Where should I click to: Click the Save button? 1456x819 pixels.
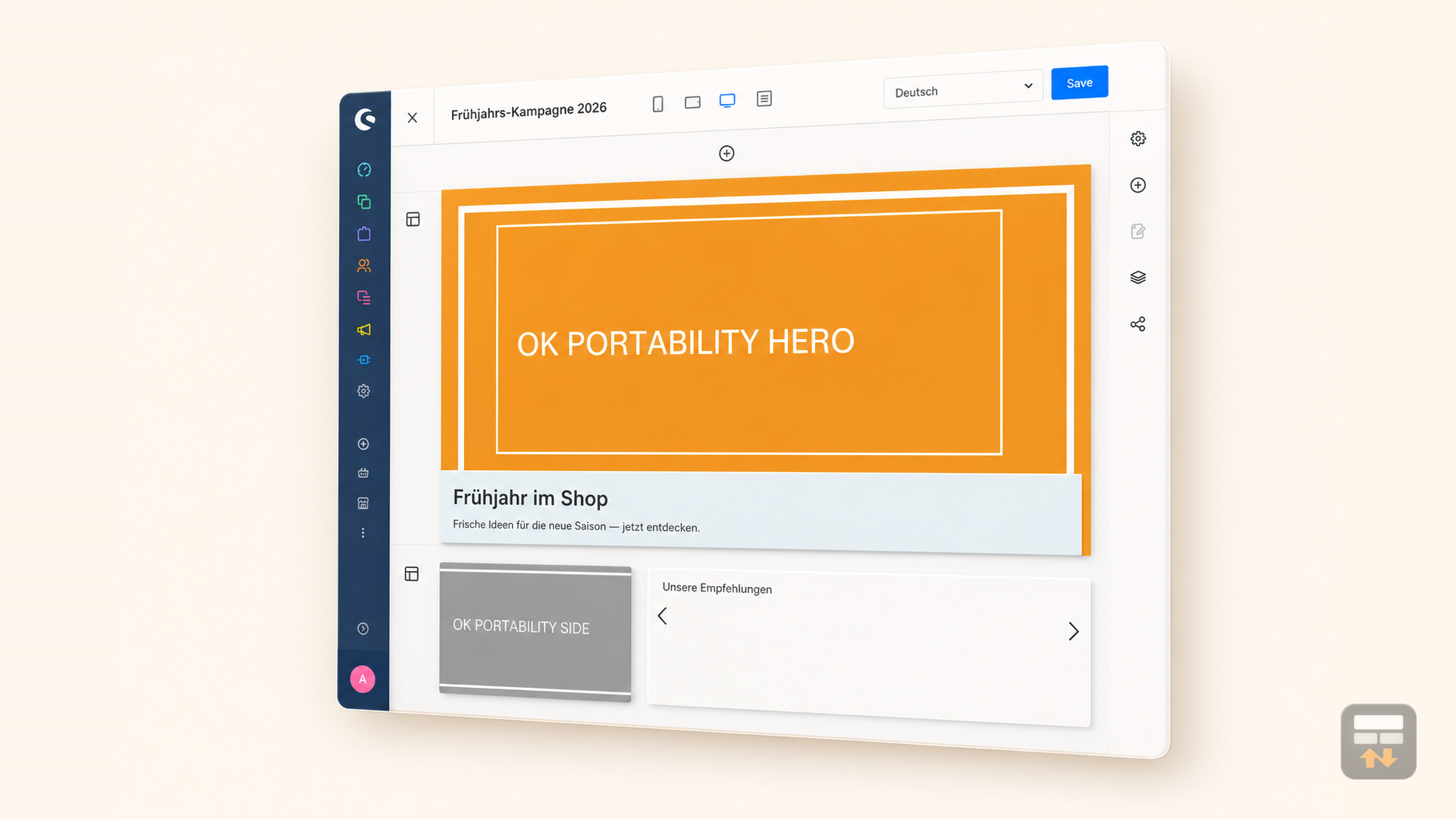[1080, 83]
